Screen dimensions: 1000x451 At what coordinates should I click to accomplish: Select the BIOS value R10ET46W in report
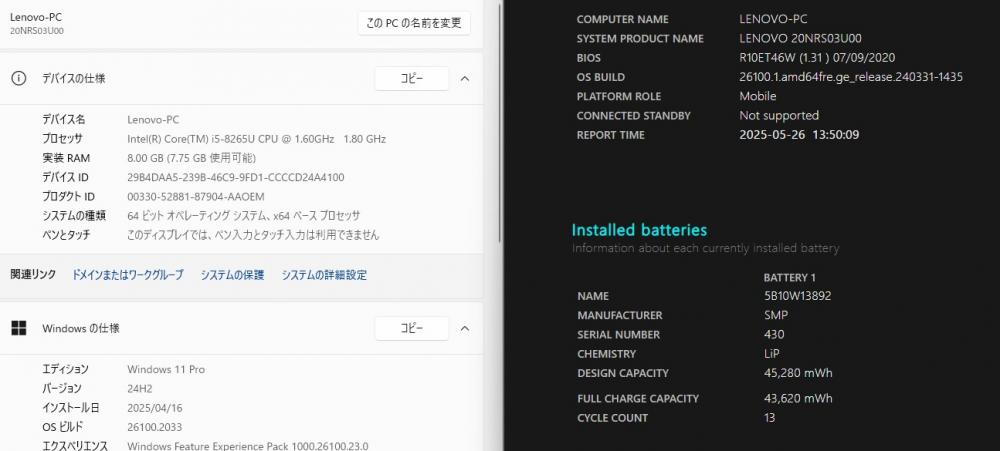point(817,57)
